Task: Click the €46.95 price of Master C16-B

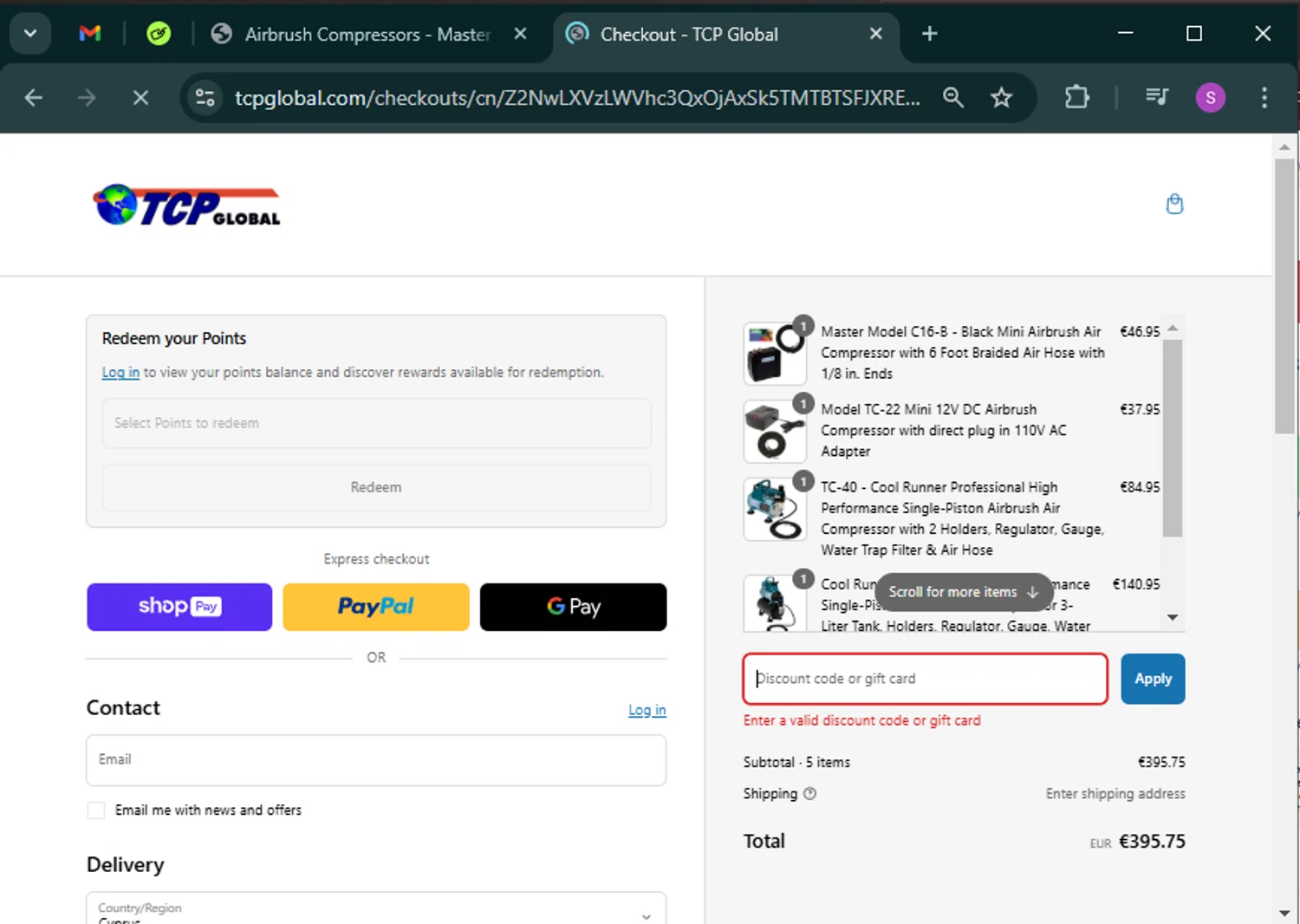Action: (x=1140, y=332)
